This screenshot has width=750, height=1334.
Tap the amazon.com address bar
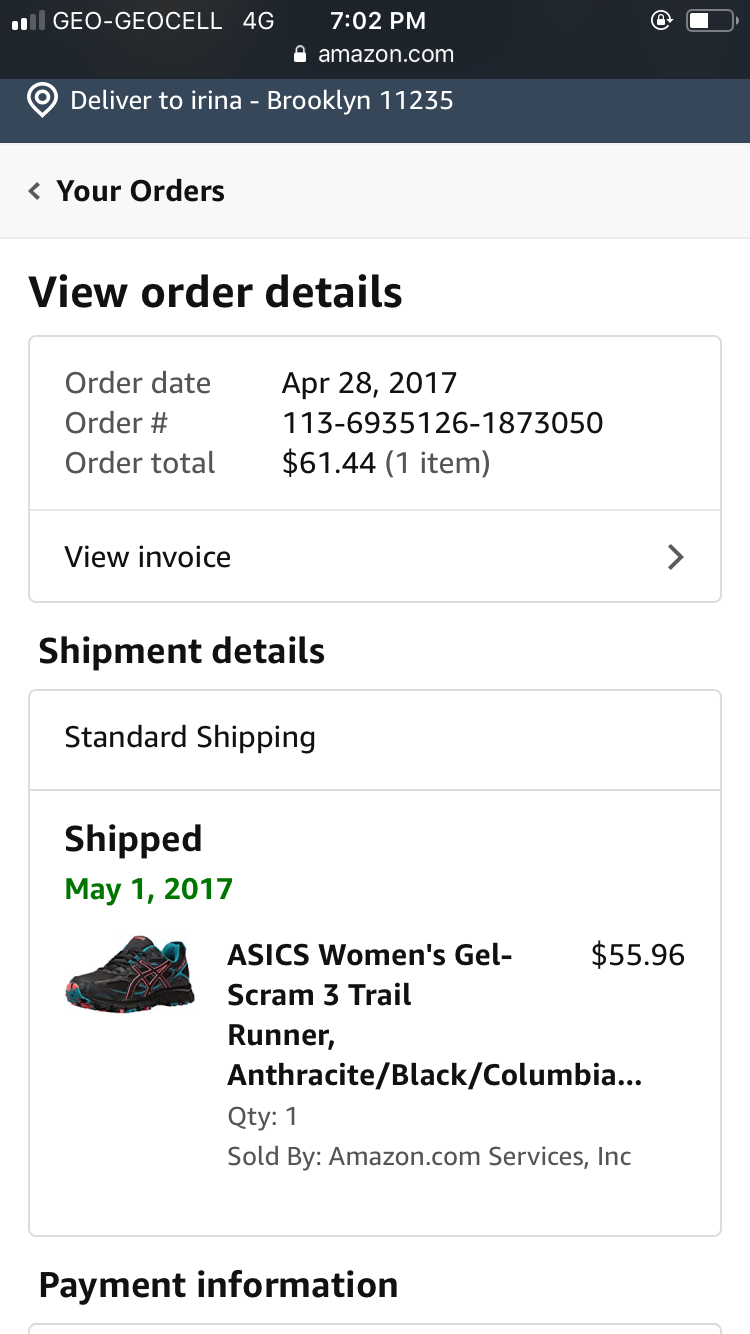click(385, 55)
